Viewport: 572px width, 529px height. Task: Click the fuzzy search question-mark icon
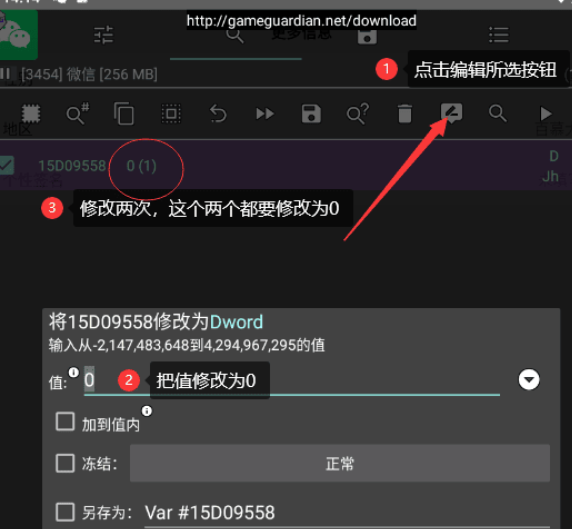(358, 113)
